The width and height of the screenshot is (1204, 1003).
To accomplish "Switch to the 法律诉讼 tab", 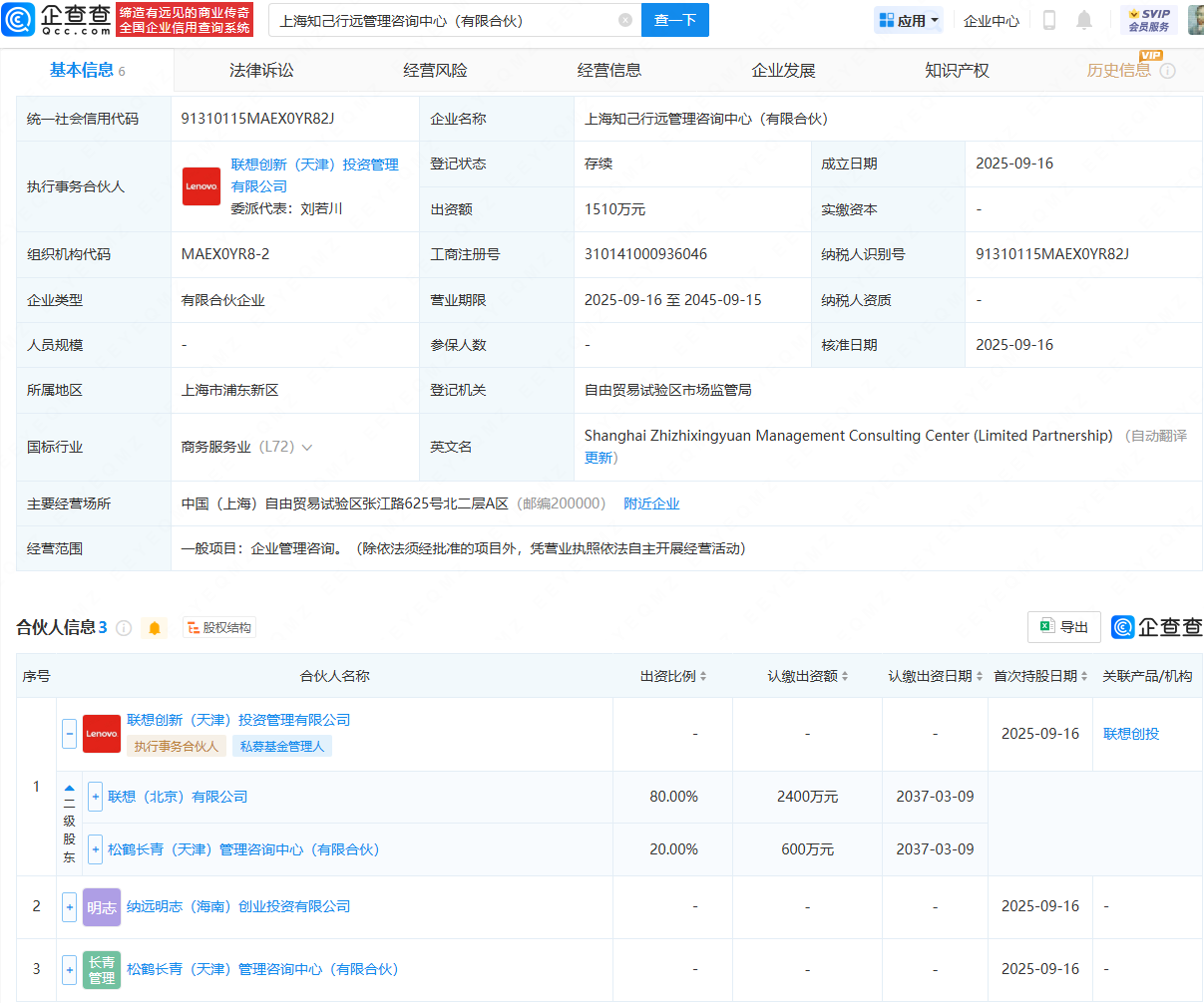I will tap(261, 71).
